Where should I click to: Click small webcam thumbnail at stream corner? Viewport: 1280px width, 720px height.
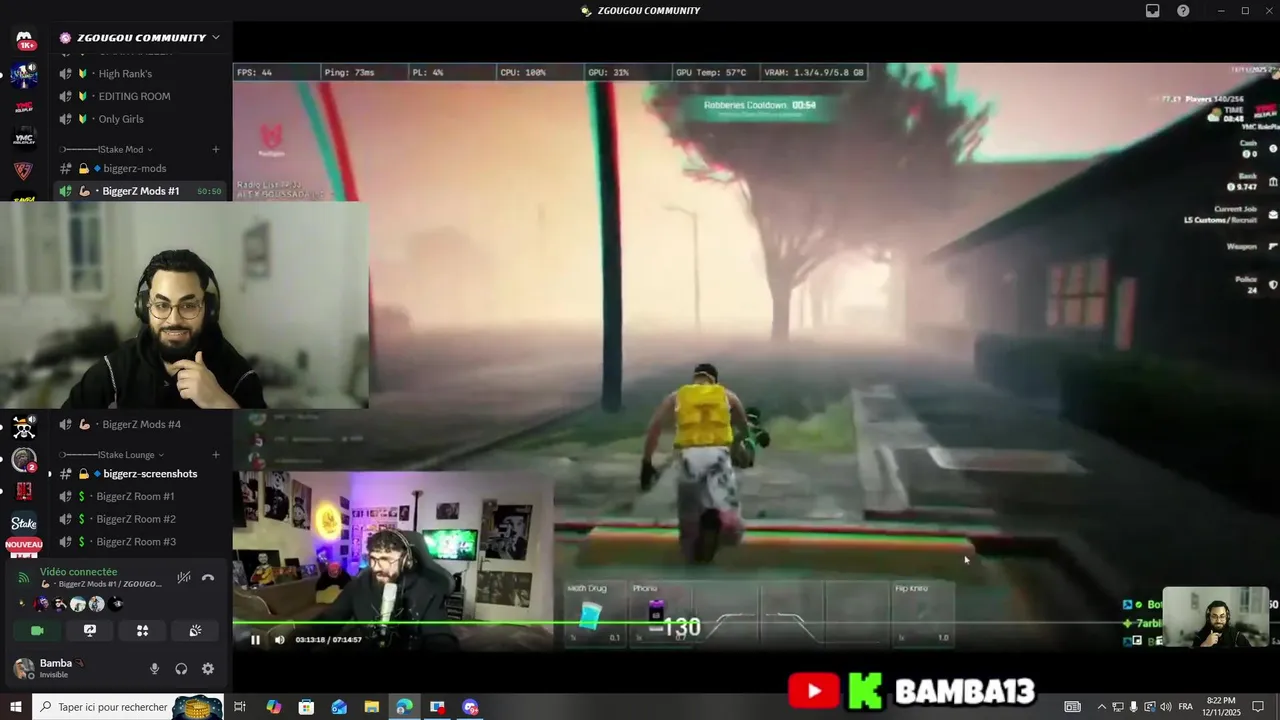pos(1215,617)
